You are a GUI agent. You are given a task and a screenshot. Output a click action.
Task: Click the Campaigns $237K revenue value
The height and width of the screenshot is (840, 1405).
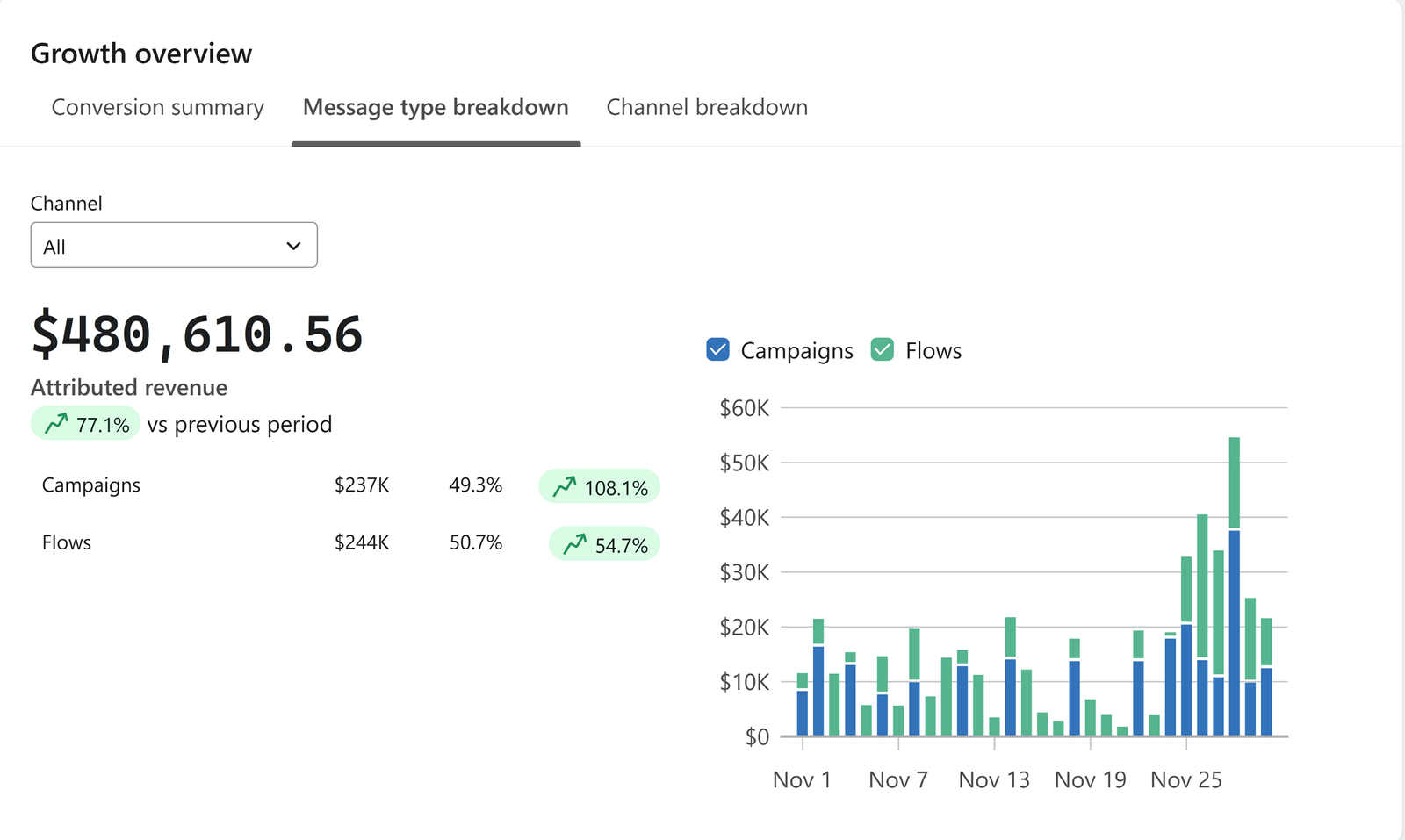pos(362,485)
